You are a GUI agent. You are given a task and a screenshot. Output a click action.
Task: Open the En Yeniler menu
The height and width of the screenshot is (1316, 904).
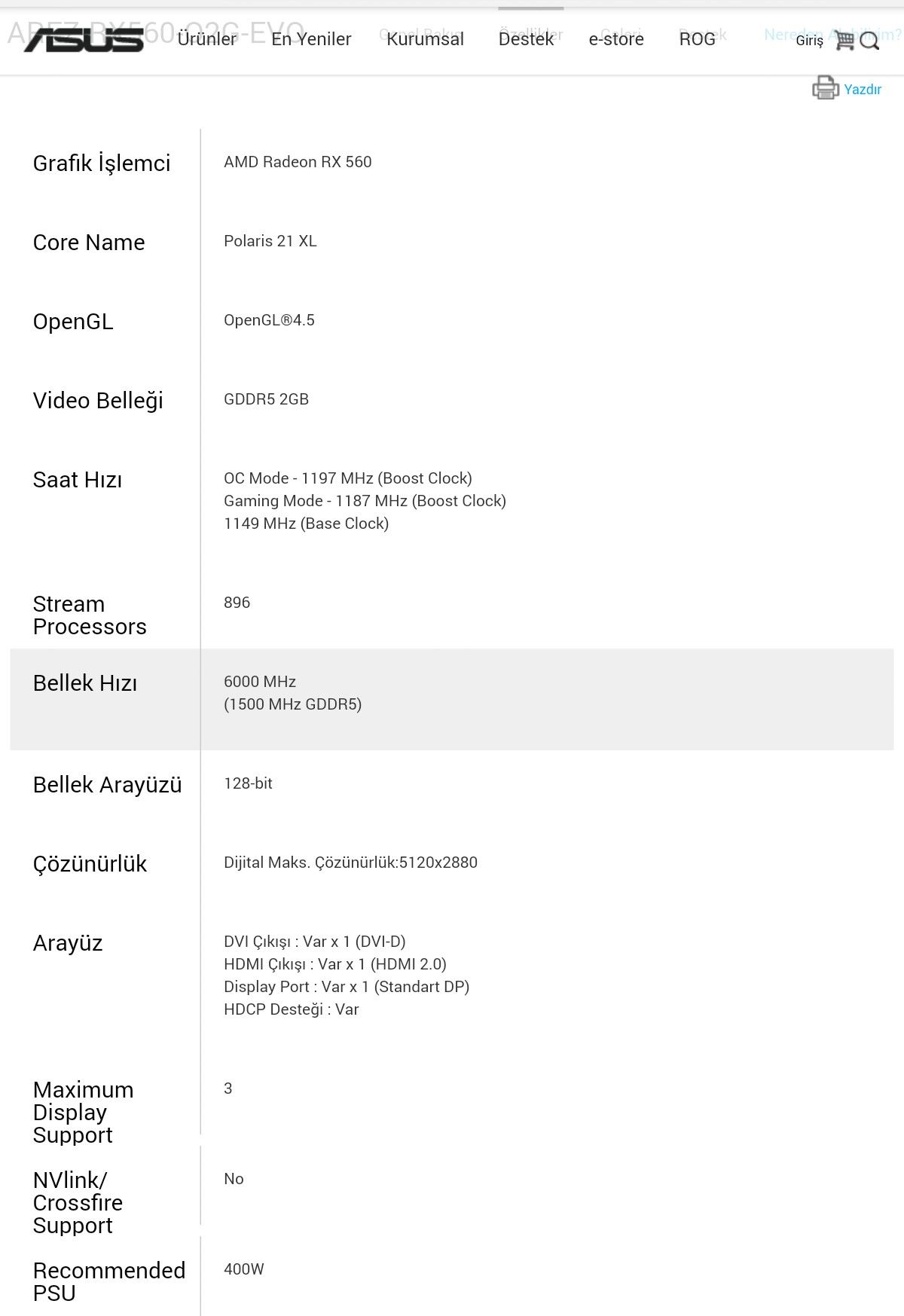(x=311, y=39)
